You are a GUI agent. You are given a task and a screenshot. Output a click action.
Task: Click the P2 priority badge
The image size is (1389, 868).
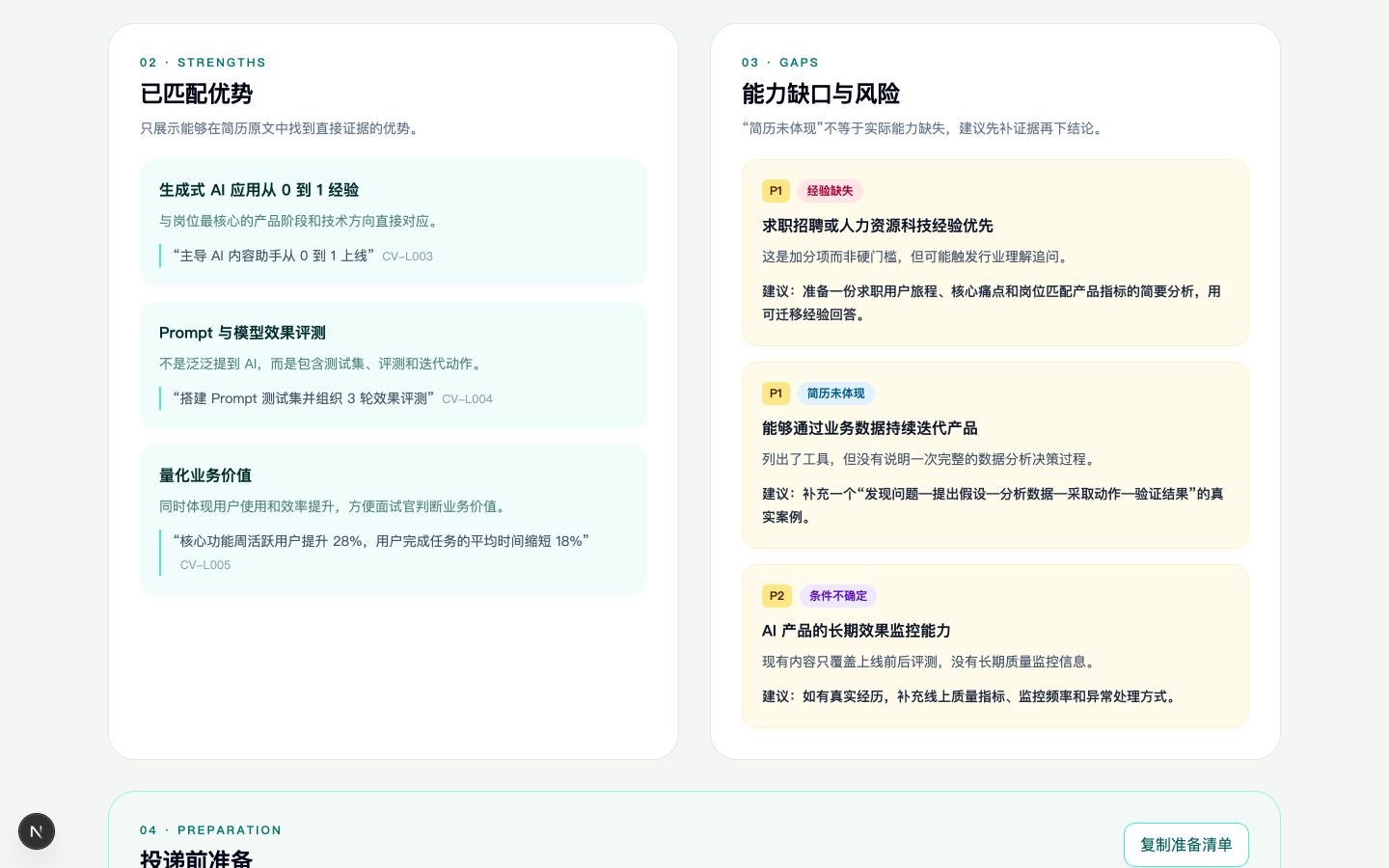coord(776,596)
